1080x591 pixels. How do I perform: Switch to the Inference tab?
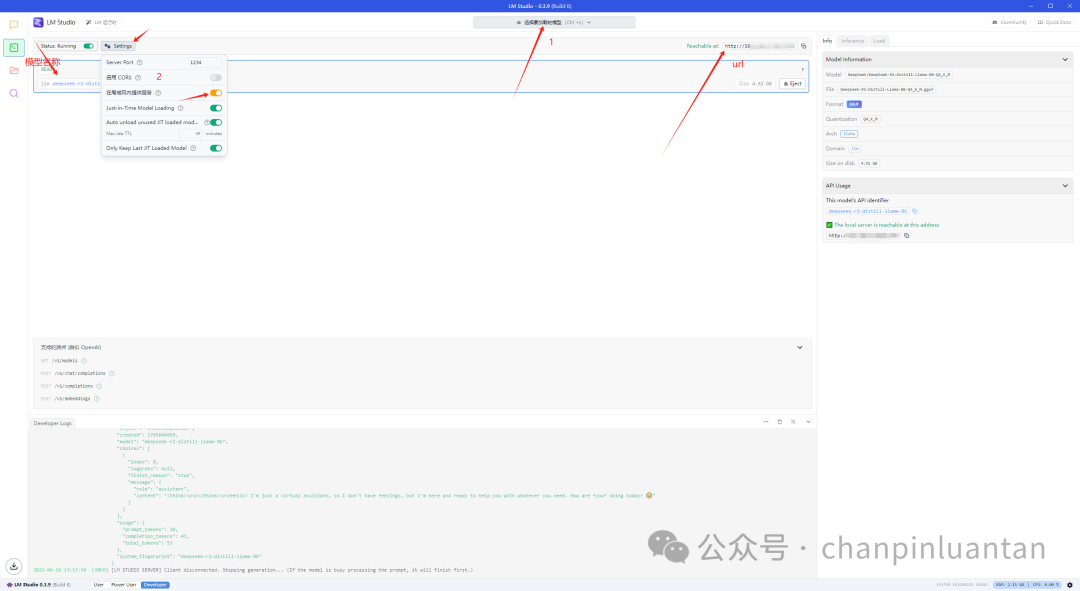(852, 41)
